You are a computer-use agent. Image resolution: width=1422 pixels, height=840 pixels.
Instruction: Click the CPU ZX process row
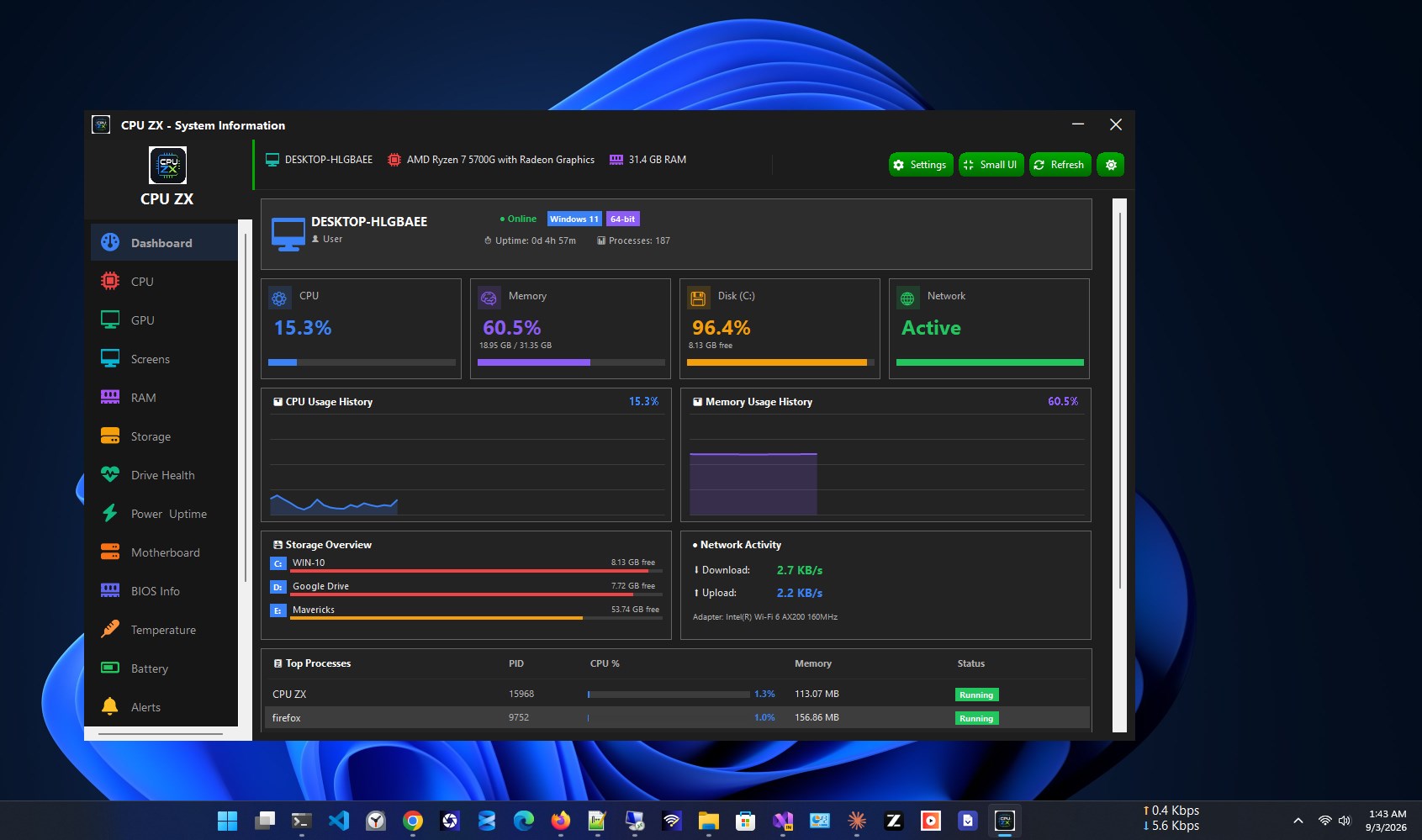(676, 694)
